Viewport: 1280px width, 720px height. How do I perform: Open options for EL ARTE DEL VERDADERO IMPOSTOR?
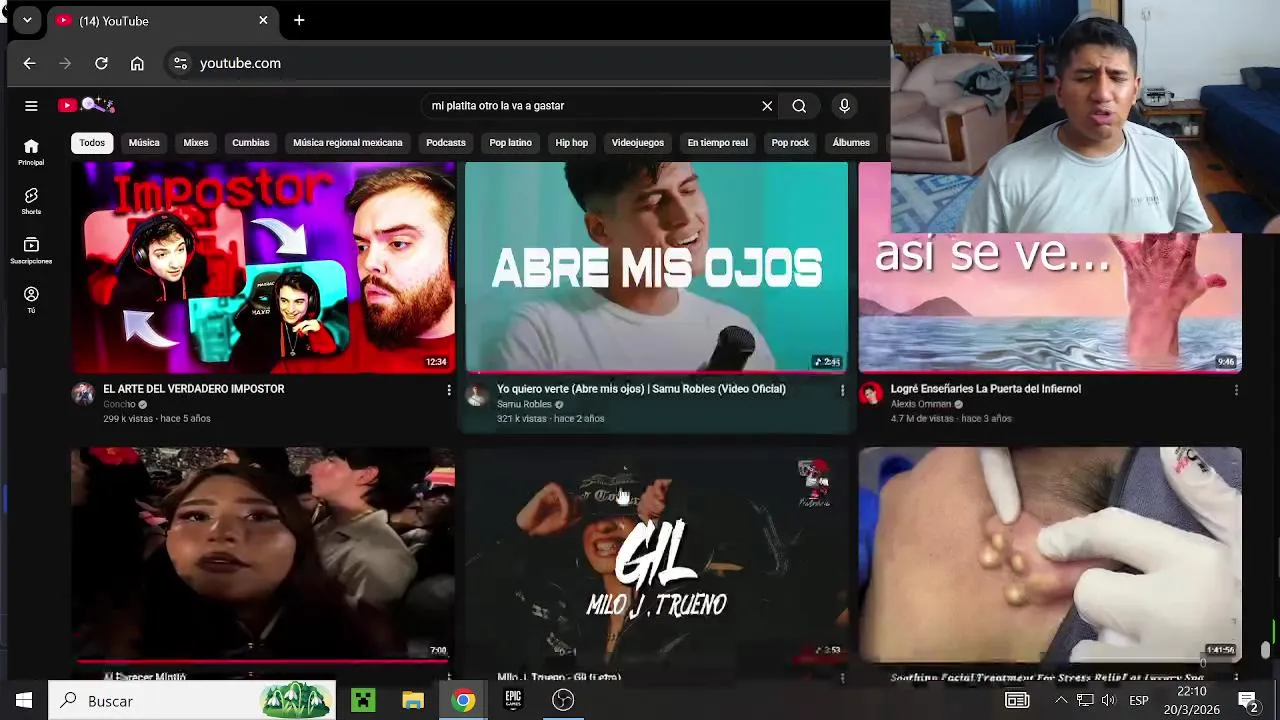click(448, 390)
